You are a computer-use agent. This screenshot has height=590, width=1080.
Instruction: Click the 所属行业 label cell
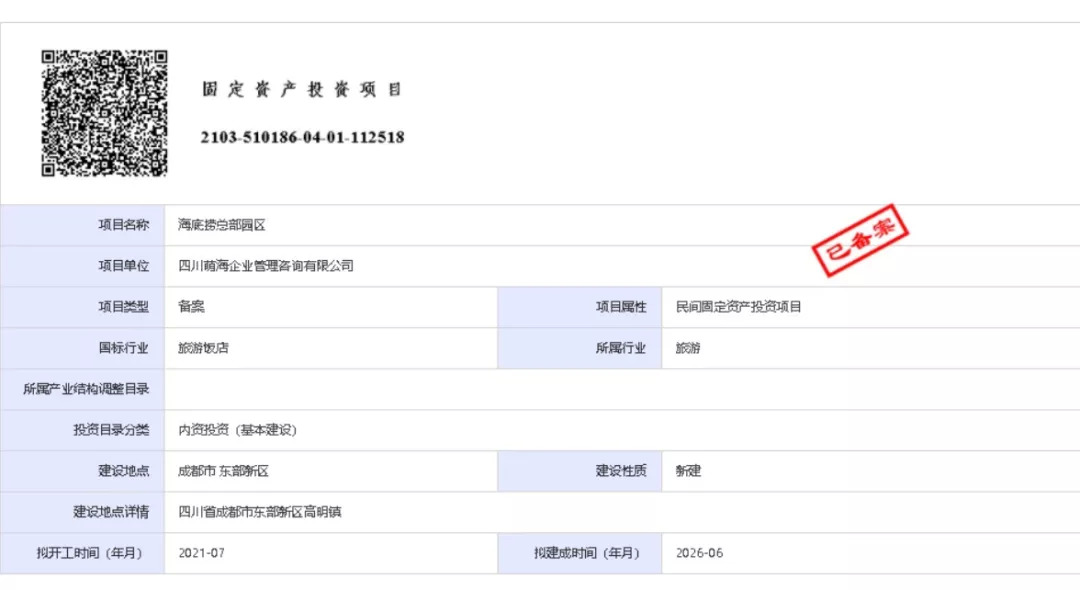pyautogui.click(x=621, y=348)
